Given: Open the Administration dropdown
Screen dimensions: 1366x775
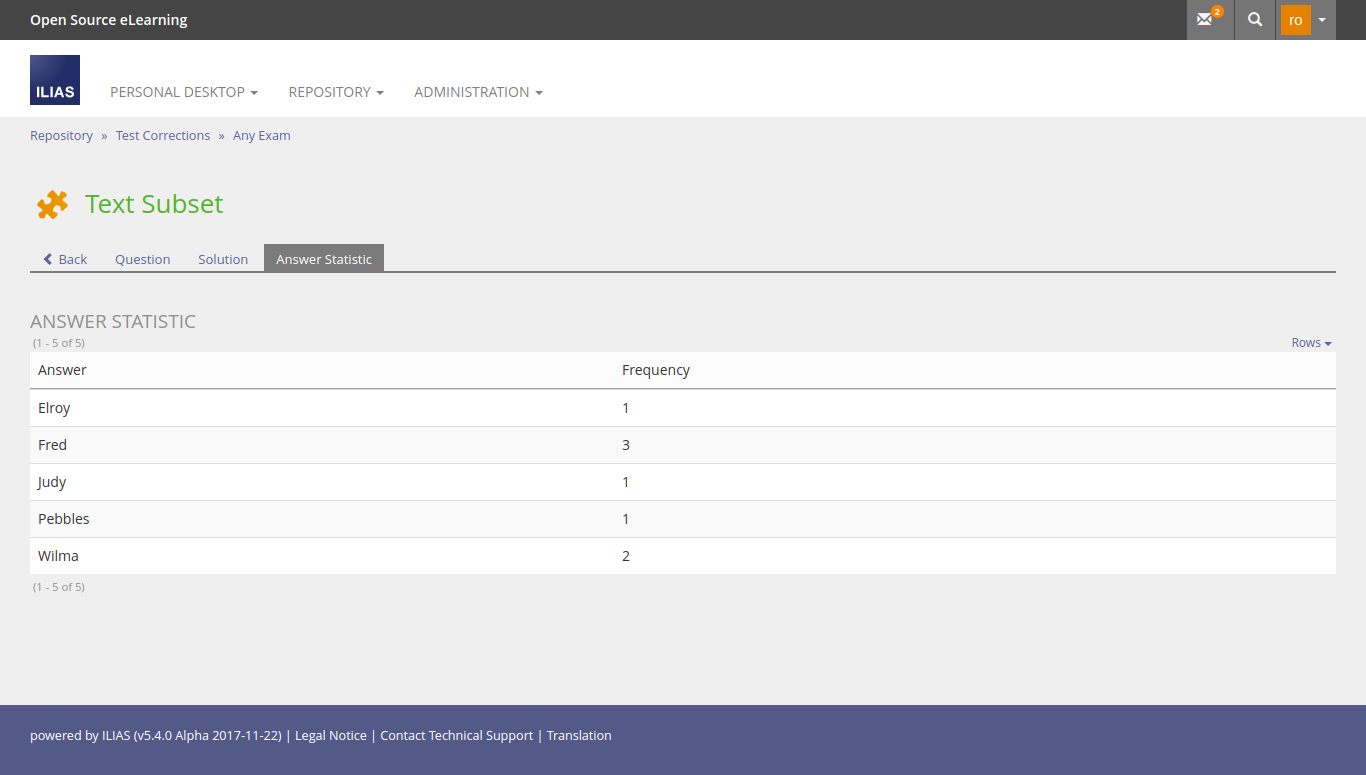Looking at the screenshot, I should point(478,92).
